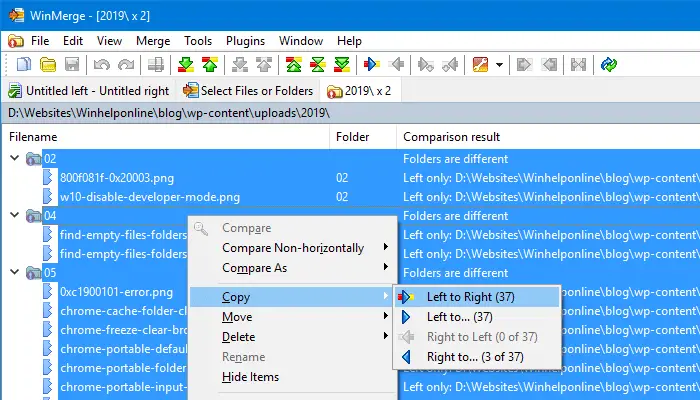This screenshot has width=700, height=400.
Task: Click the Refresh toolbar icon
Action: [x=608, y=65]
